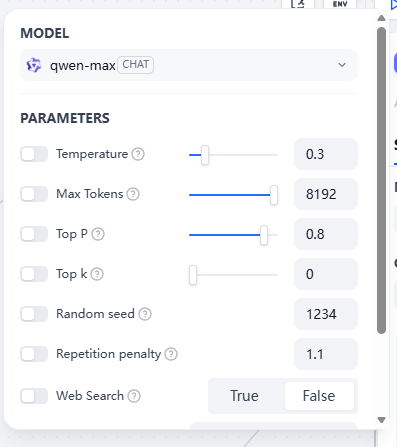Select True for Web Search
Viewport: 397px width, 447px height.
(244, 396)
